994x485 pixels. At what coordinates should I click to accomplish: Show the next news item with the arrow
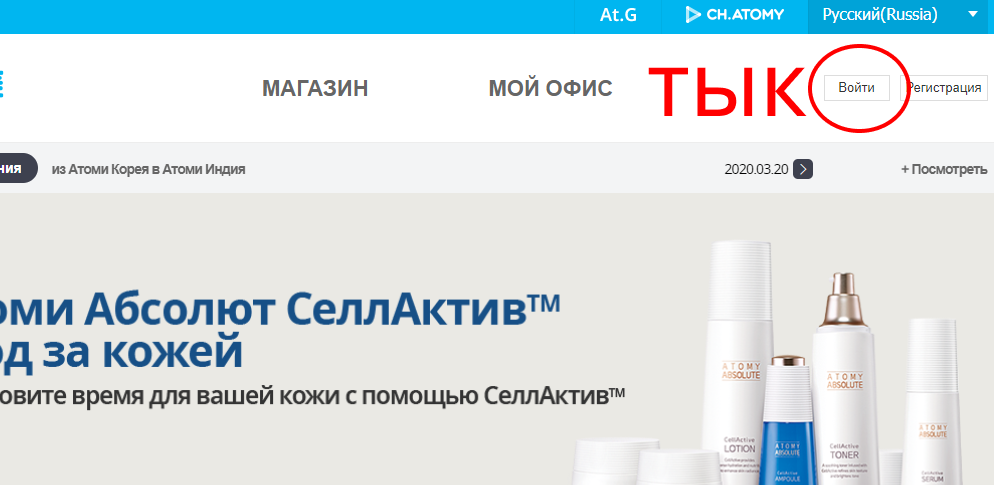pyautogui.click(x=803, y=169)
